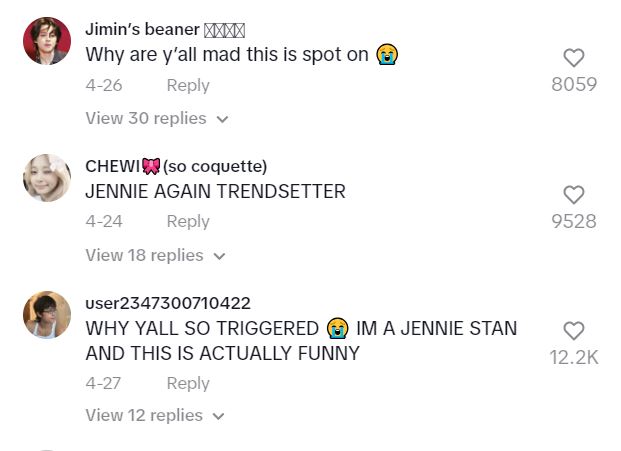Click the 8059 like count
This screenshot has width=621, height=451.
click(574, 84)
